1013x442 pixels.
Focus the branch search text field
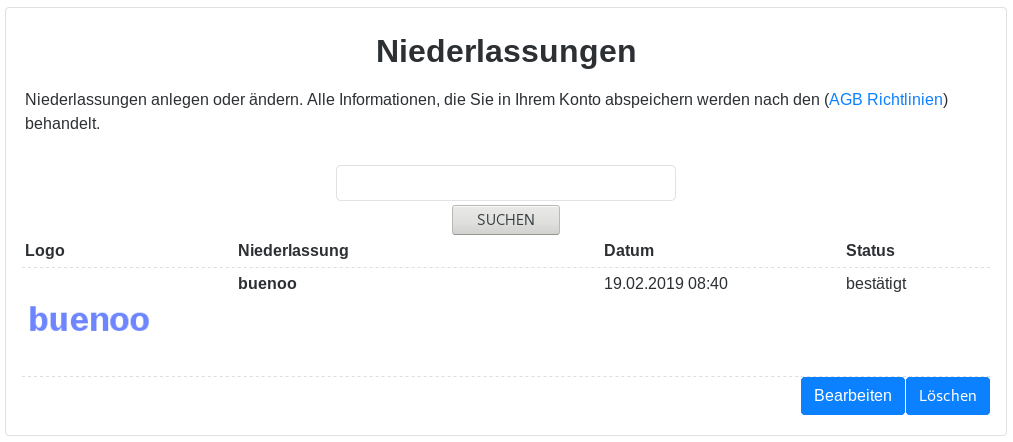pos(505,183)
